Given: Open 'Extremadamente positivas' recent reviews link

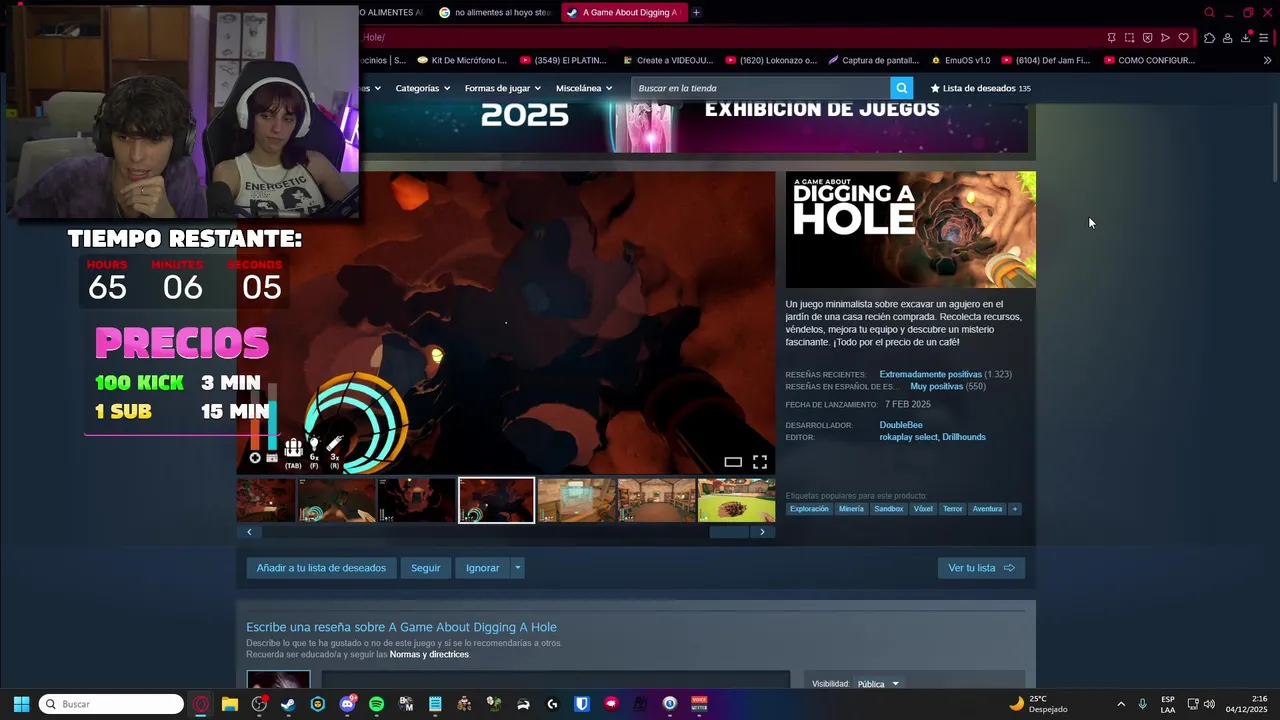Looking at the screenshot, I should click(x=930, y=374).
